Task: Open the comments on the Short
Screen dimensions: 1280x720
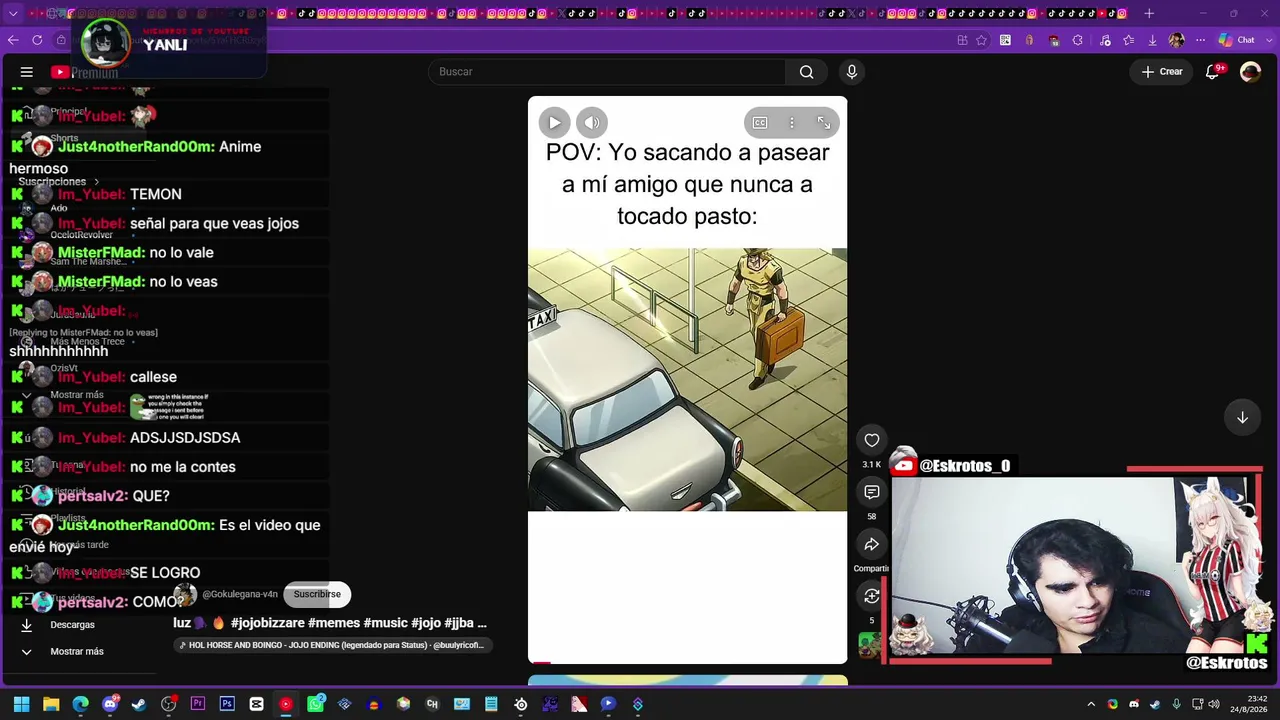Action: coord(872,492)
